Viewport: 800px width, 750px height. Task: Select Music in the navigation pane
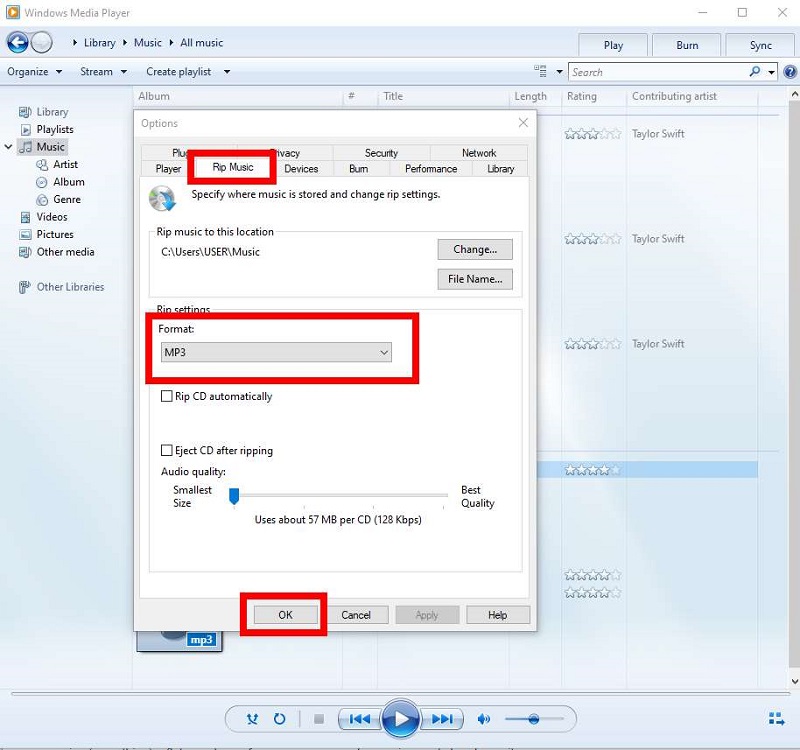coord(42,147)
